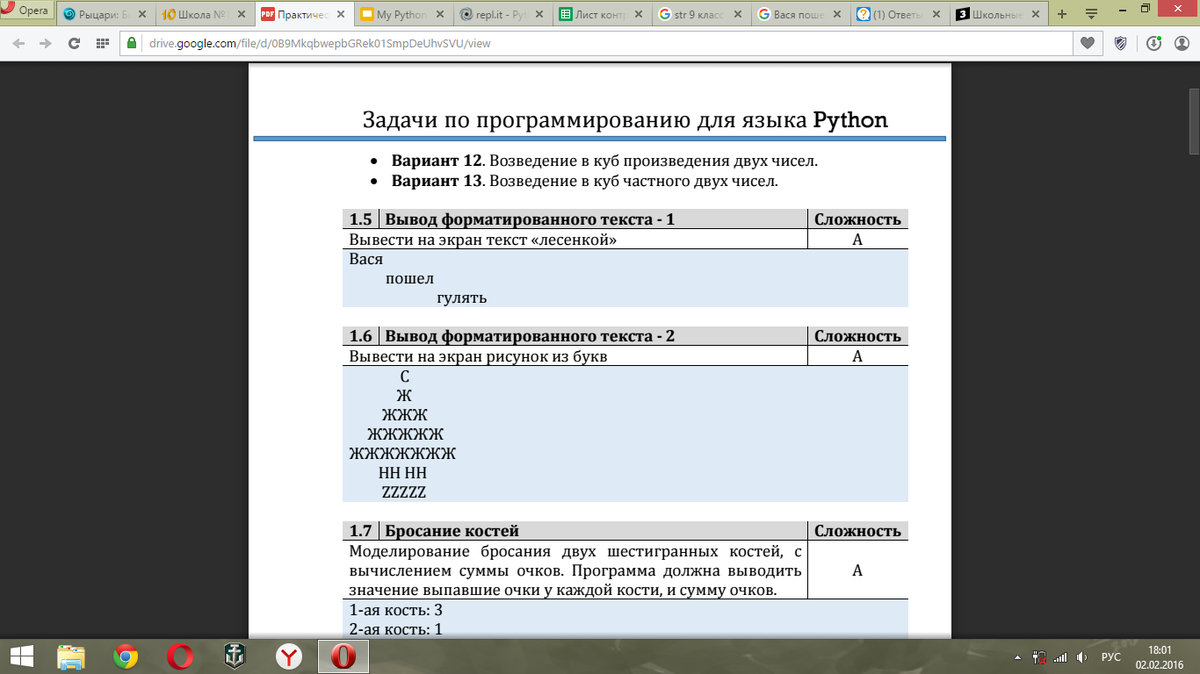Screen dimensions: 1200x674
Task: Open the Speed Dial grid icon
Action: 101,45
